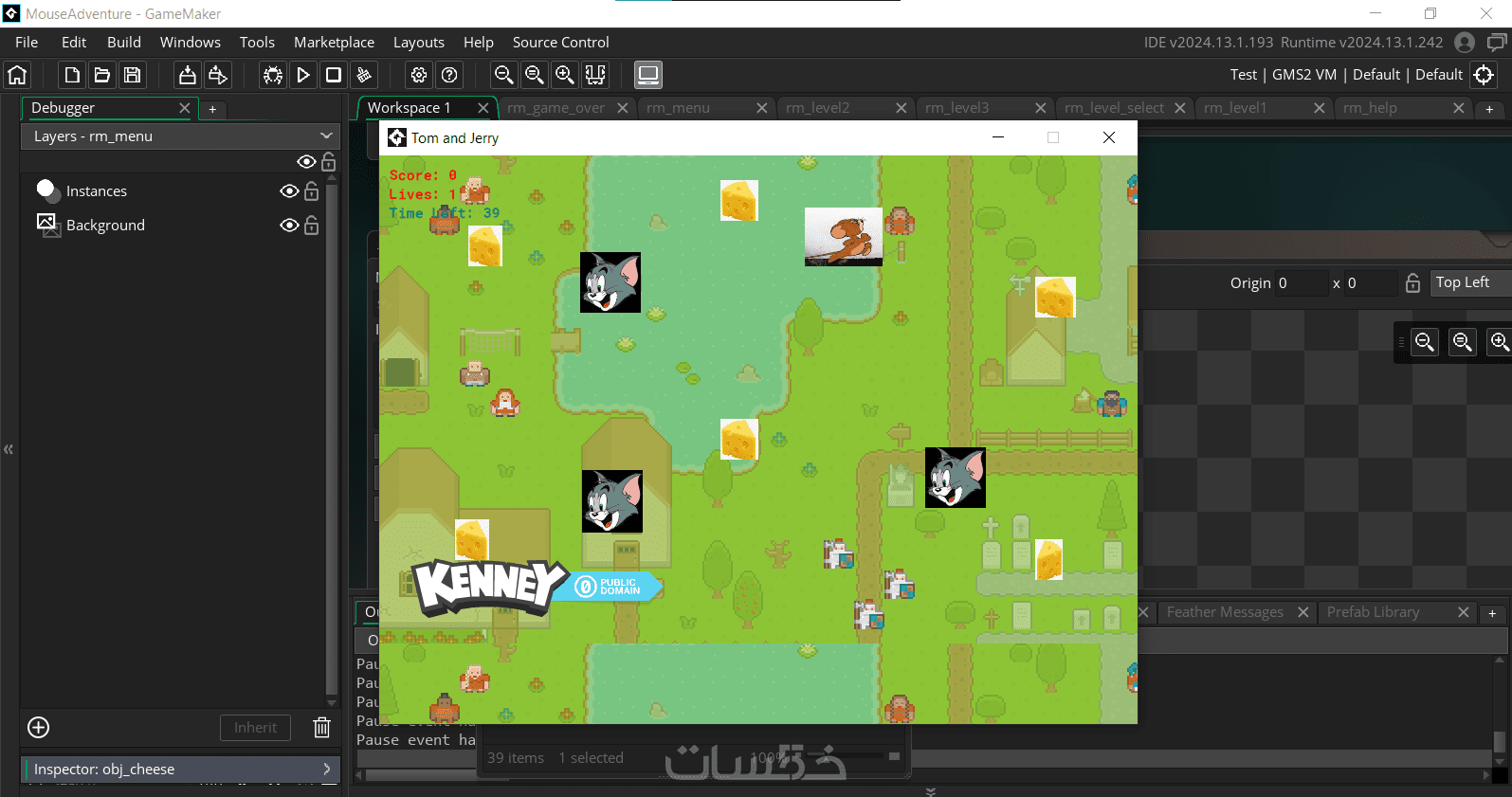Click the docks toggle toolbar icon
The image size is (1512, 797).
coord(595,75)
